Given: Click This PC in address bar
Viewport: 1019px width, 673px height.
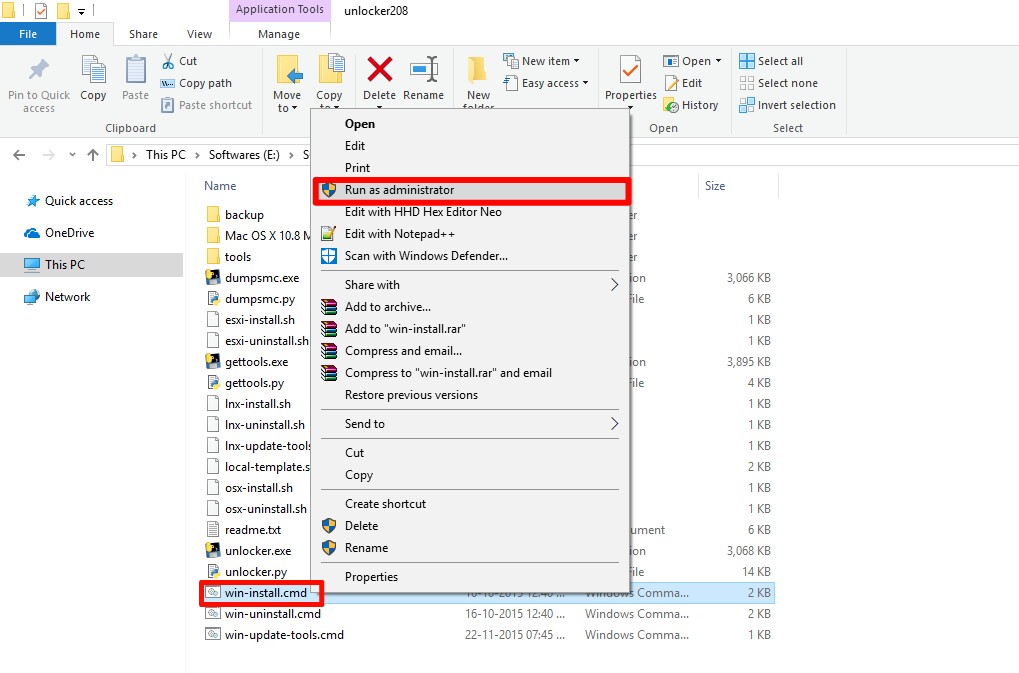Looking at the screenshot, I should 165,155.
